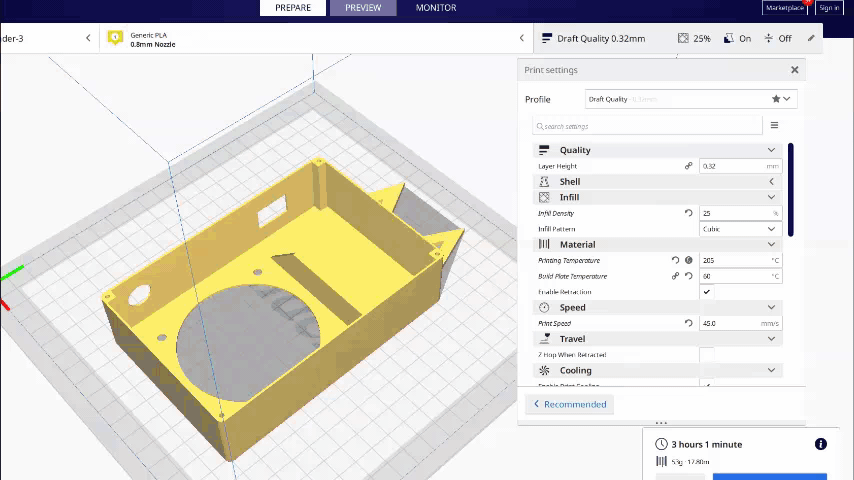Switch to the PREPARE stage tab
This screenshot has height=480, width=854.
(293, 8)
